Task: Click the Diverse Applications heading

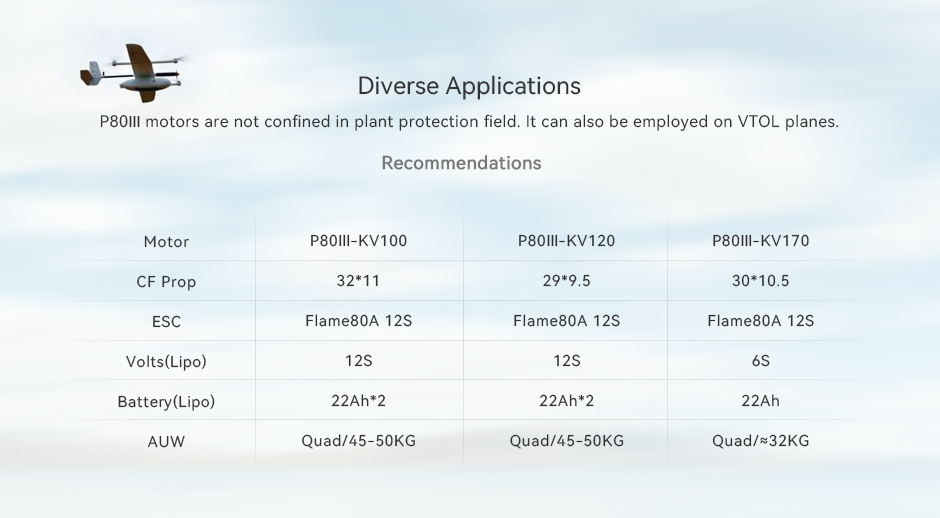Action: point(469,86)
